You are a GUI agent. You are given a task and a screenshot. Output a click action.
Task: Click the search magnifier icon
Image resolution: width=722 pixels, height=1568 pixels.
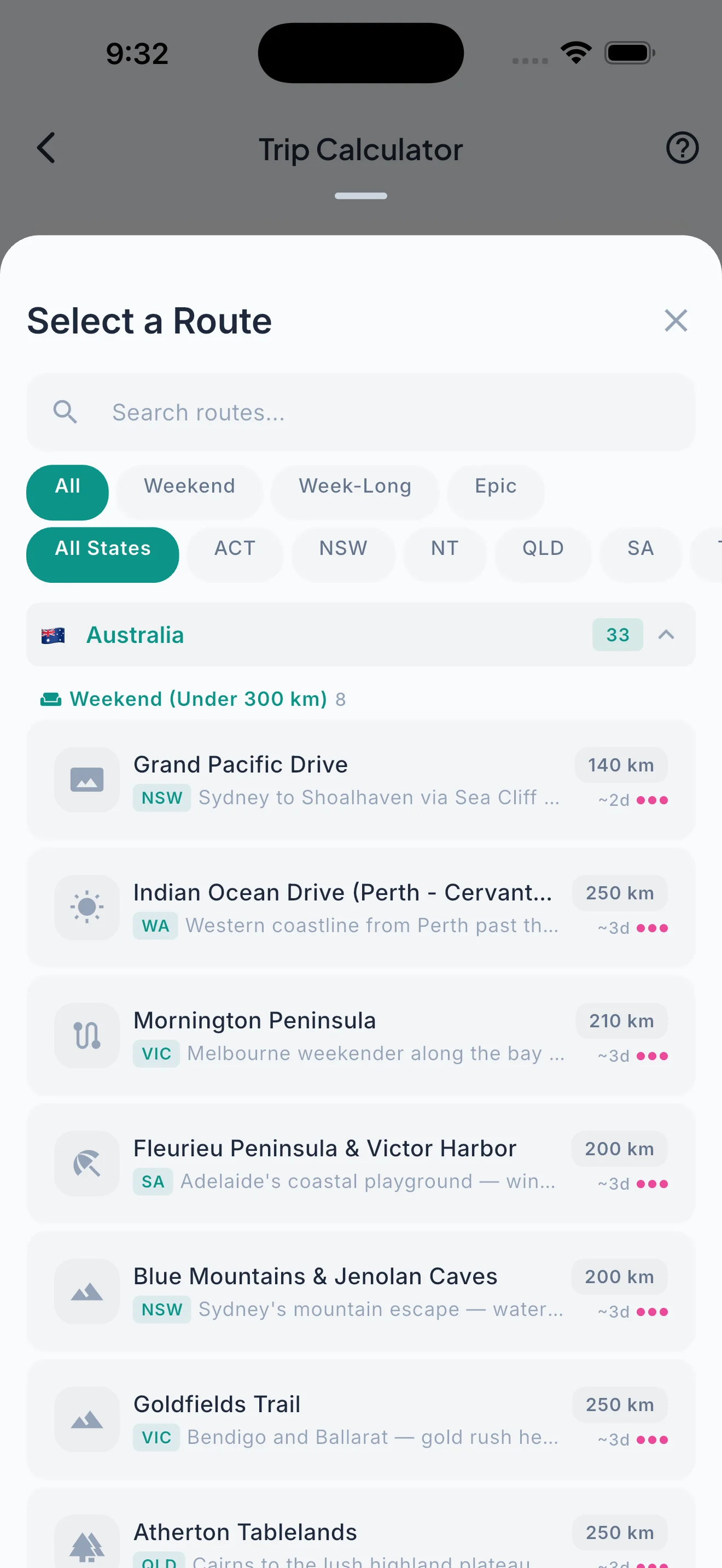click(65, 412)
